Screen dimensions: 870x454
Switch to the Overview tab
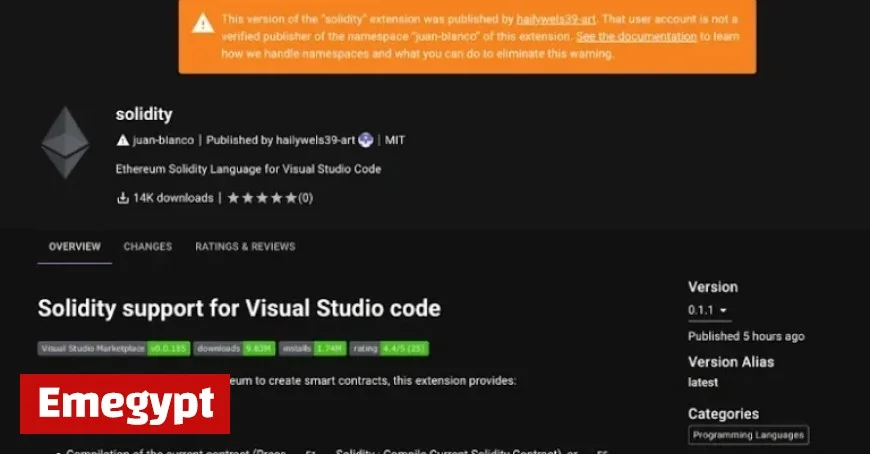[75, 246]
